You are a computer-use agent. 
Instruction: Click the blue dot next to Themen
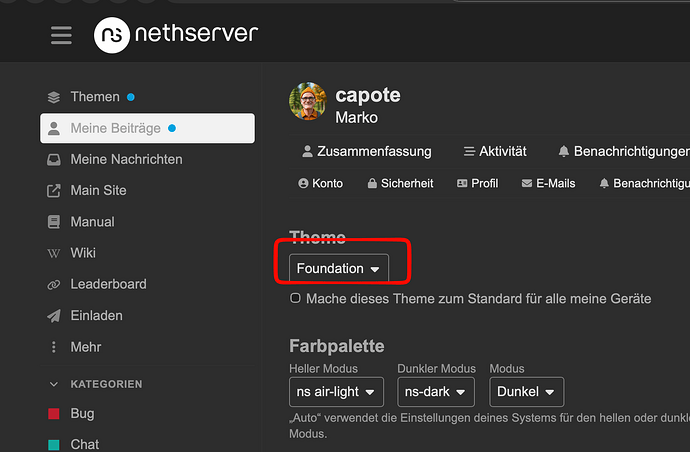(x=131, y=97)
